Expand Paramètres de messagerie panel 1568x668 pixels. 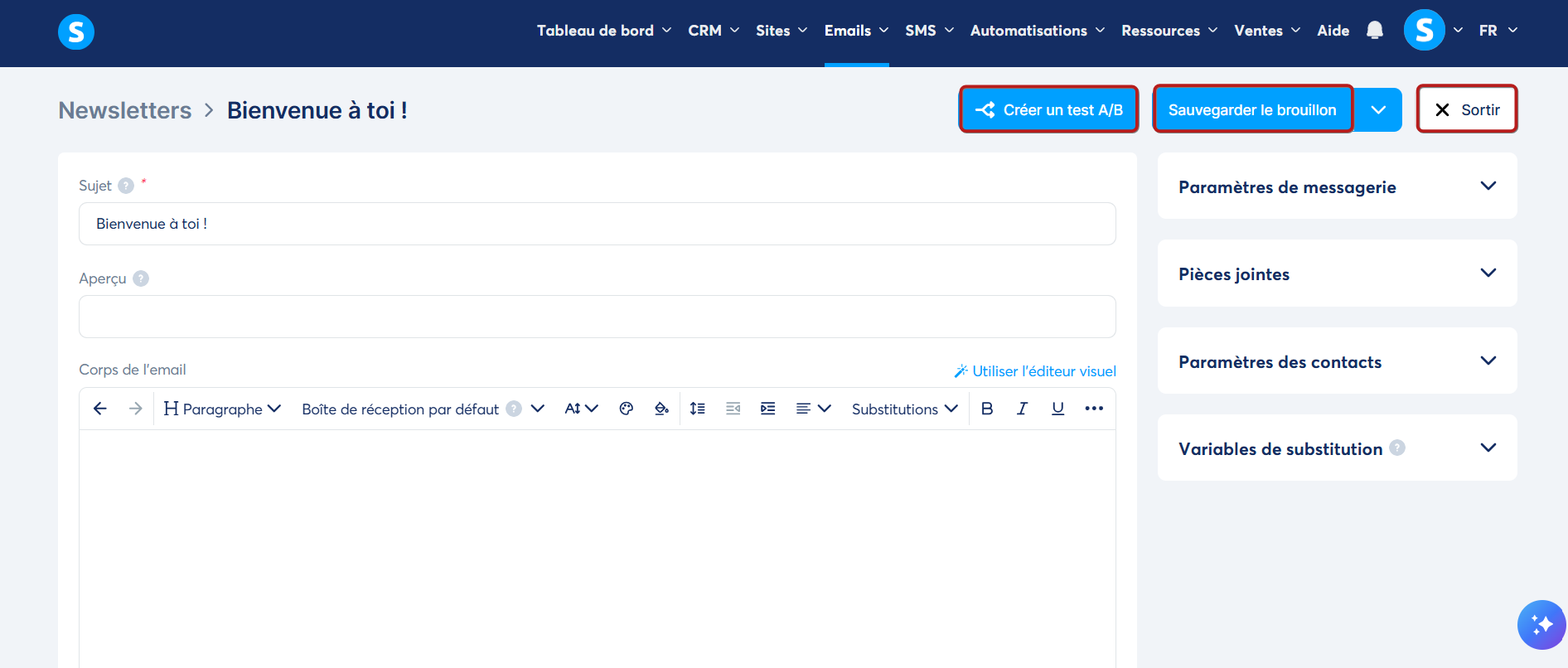[x=1338, y=186]
